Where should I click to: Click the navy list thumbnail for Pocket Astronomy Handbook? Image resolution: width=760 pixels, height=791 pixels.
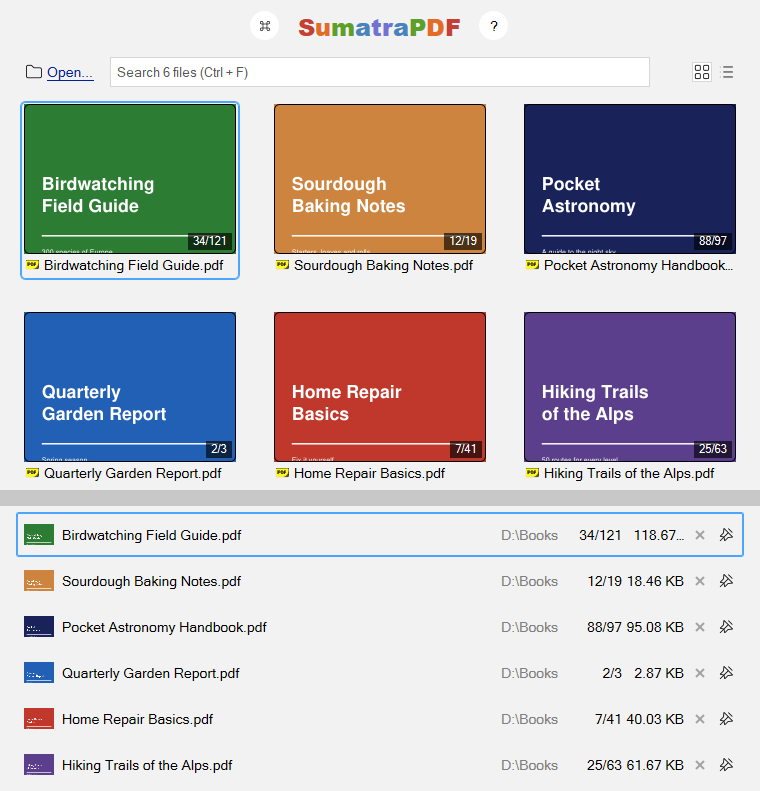(x=39, y=627)
